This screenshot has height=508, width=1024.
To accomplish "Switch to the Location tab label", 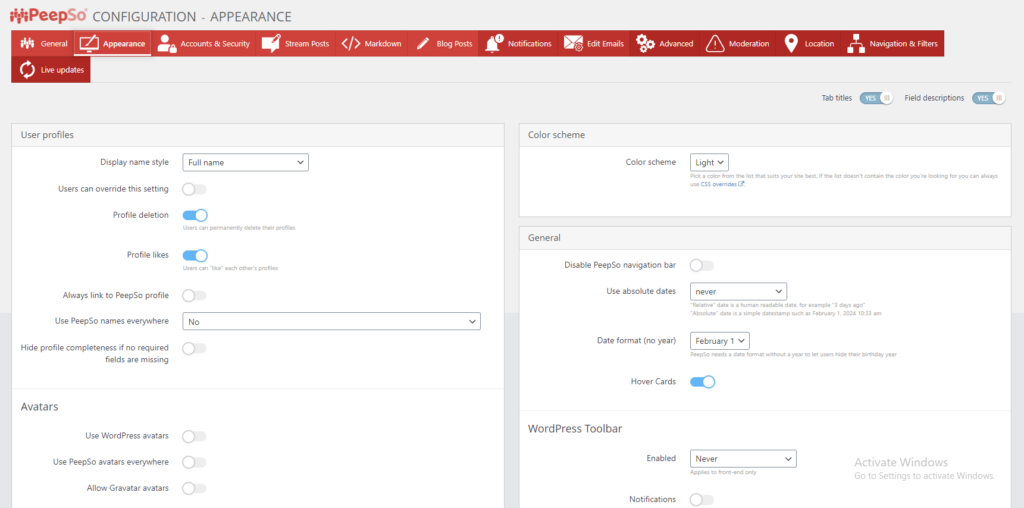I will (819, 44).
